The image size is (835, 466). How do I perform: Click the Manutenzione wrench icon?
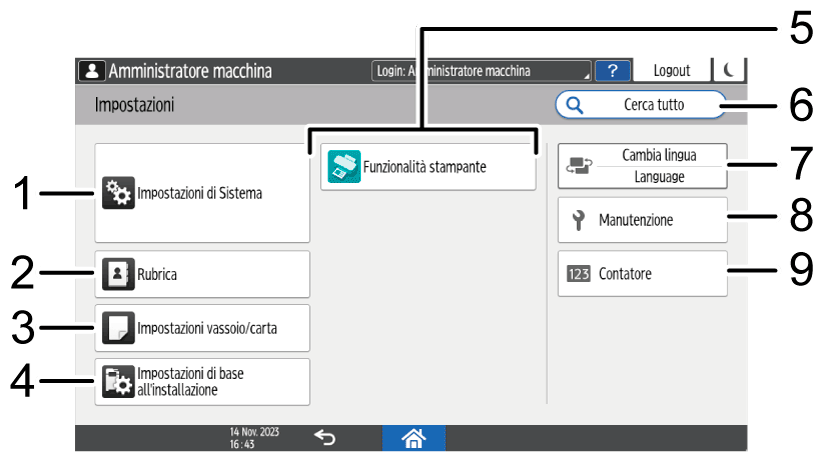578,220
